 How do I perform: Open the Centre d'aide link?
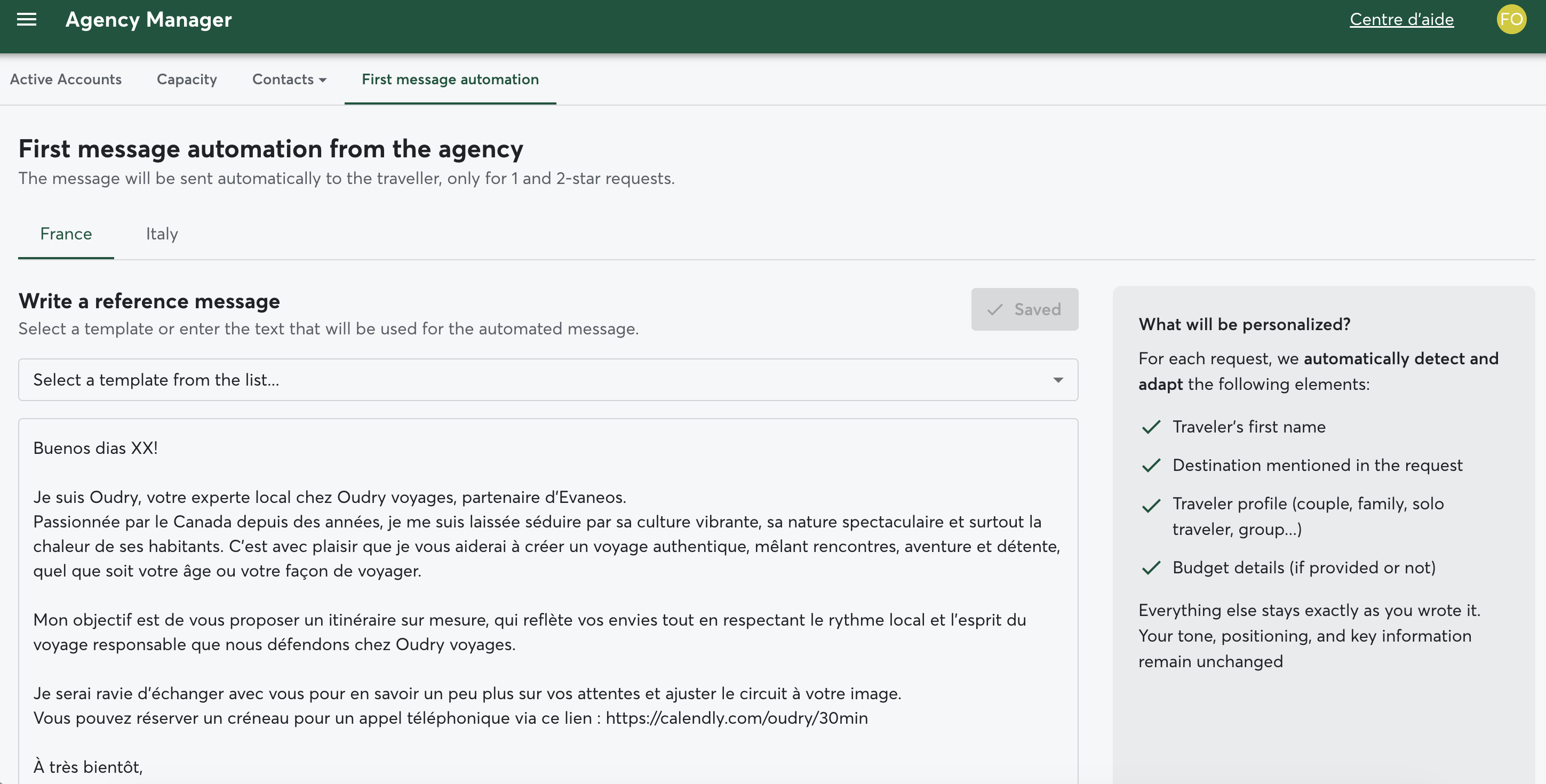(x=1401, y=20)
